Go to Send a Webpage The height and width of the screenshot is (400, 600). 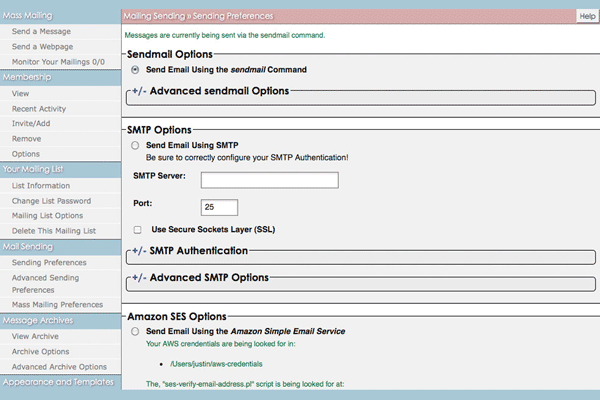pos(43,47)
